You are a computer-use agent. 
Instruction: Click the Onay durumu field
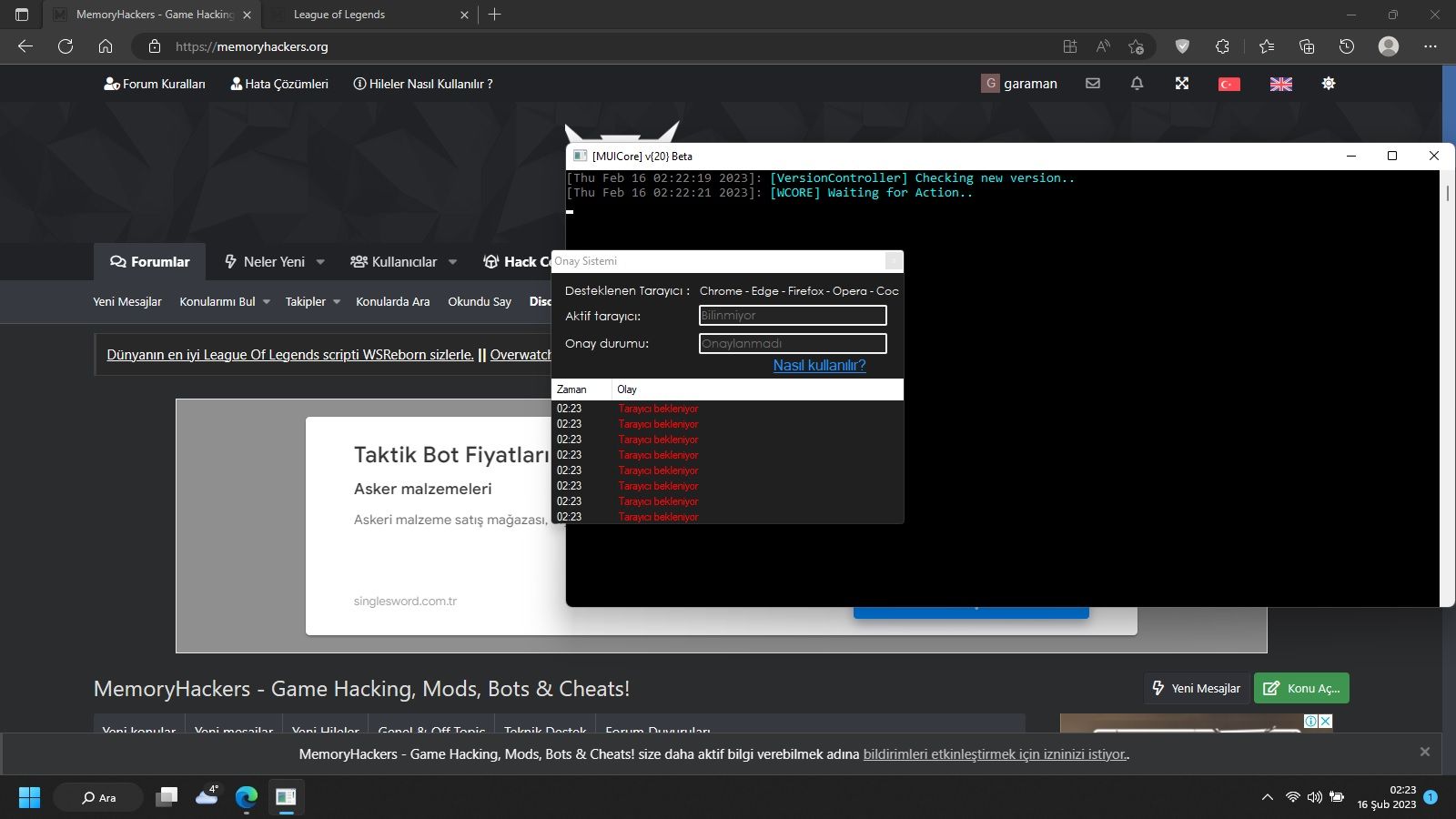point(793,343)
